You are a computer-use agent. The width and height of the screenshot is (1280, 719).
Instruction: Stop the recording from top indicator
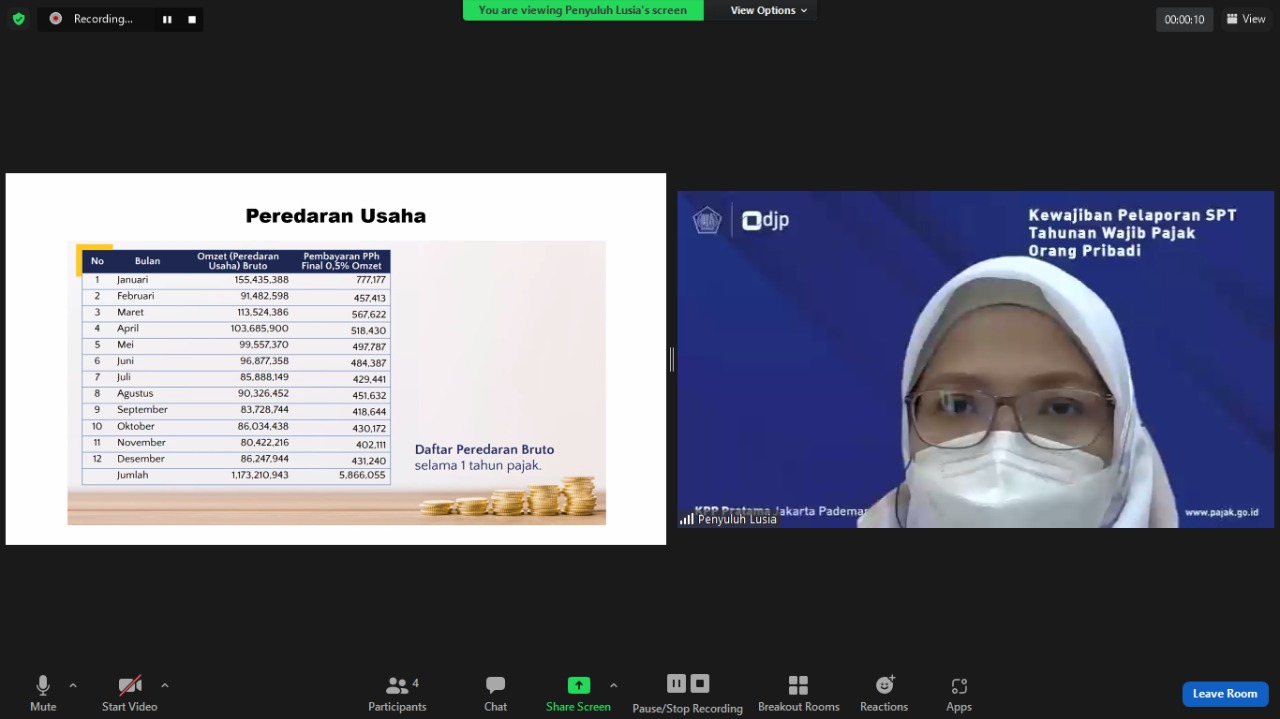coord(192,19)
